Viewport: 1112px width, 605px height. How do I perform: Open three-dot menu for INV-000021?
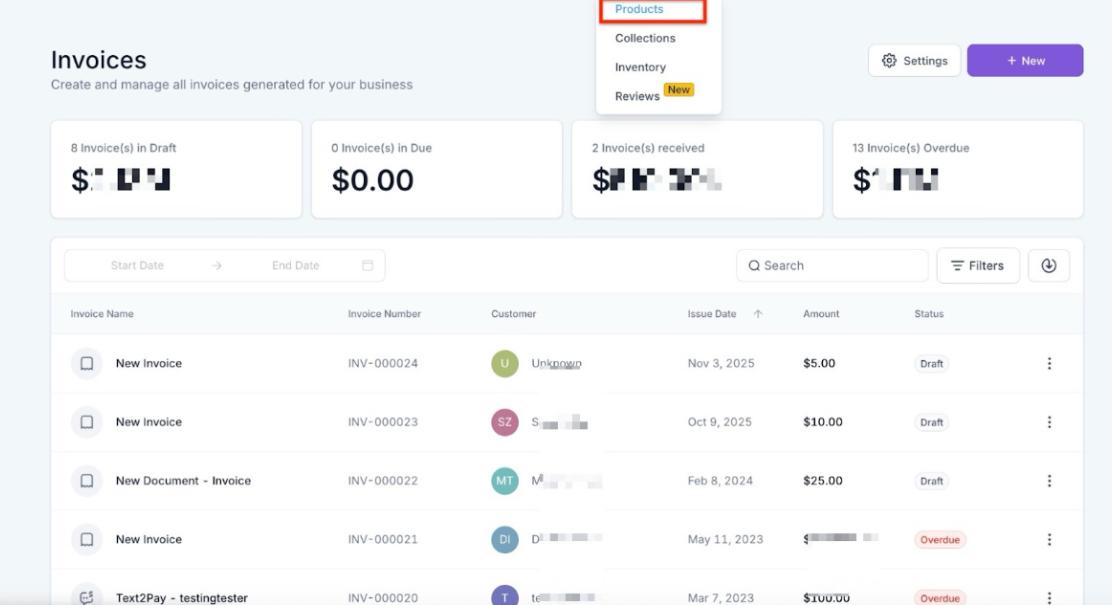point(1049,540)
